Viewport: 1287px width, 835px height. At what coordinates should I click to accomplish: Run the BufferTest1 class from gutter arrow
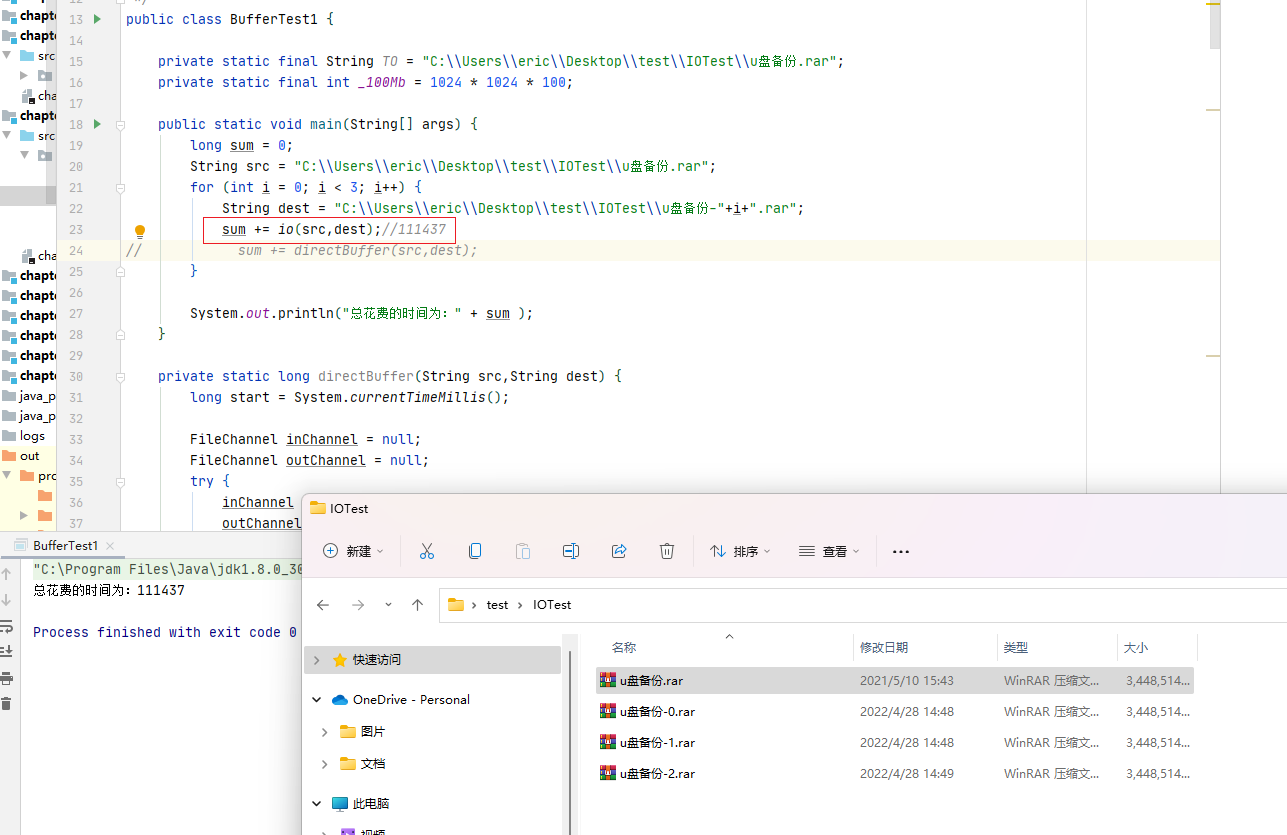point(97,19)
